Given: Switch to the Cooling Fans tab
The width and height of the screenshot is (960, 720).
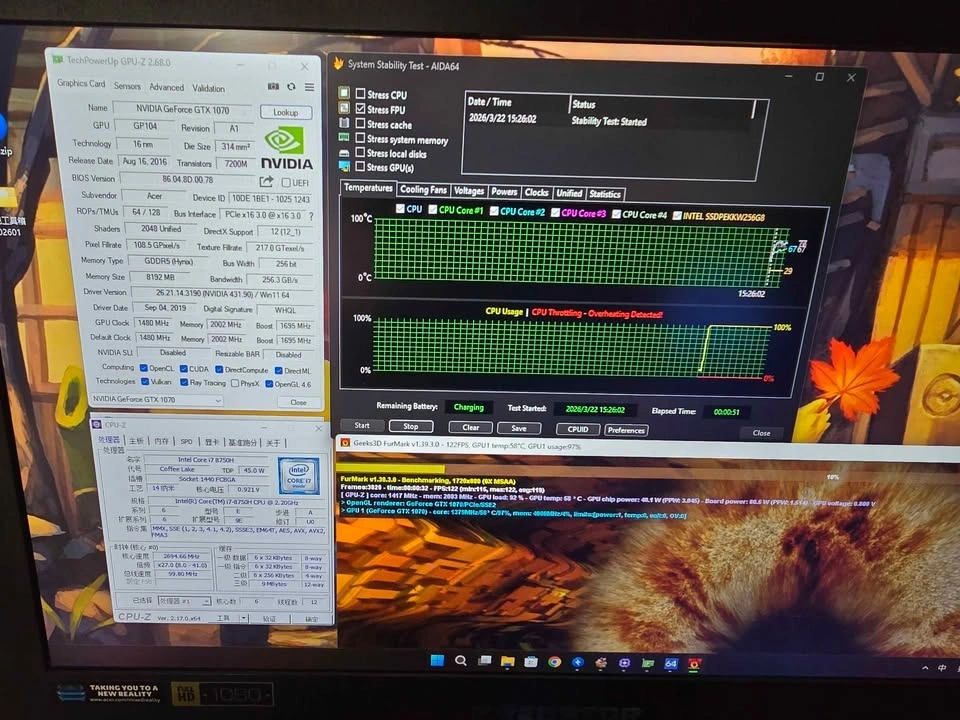Looking at the screenshot, I should [x=423, y=190].
